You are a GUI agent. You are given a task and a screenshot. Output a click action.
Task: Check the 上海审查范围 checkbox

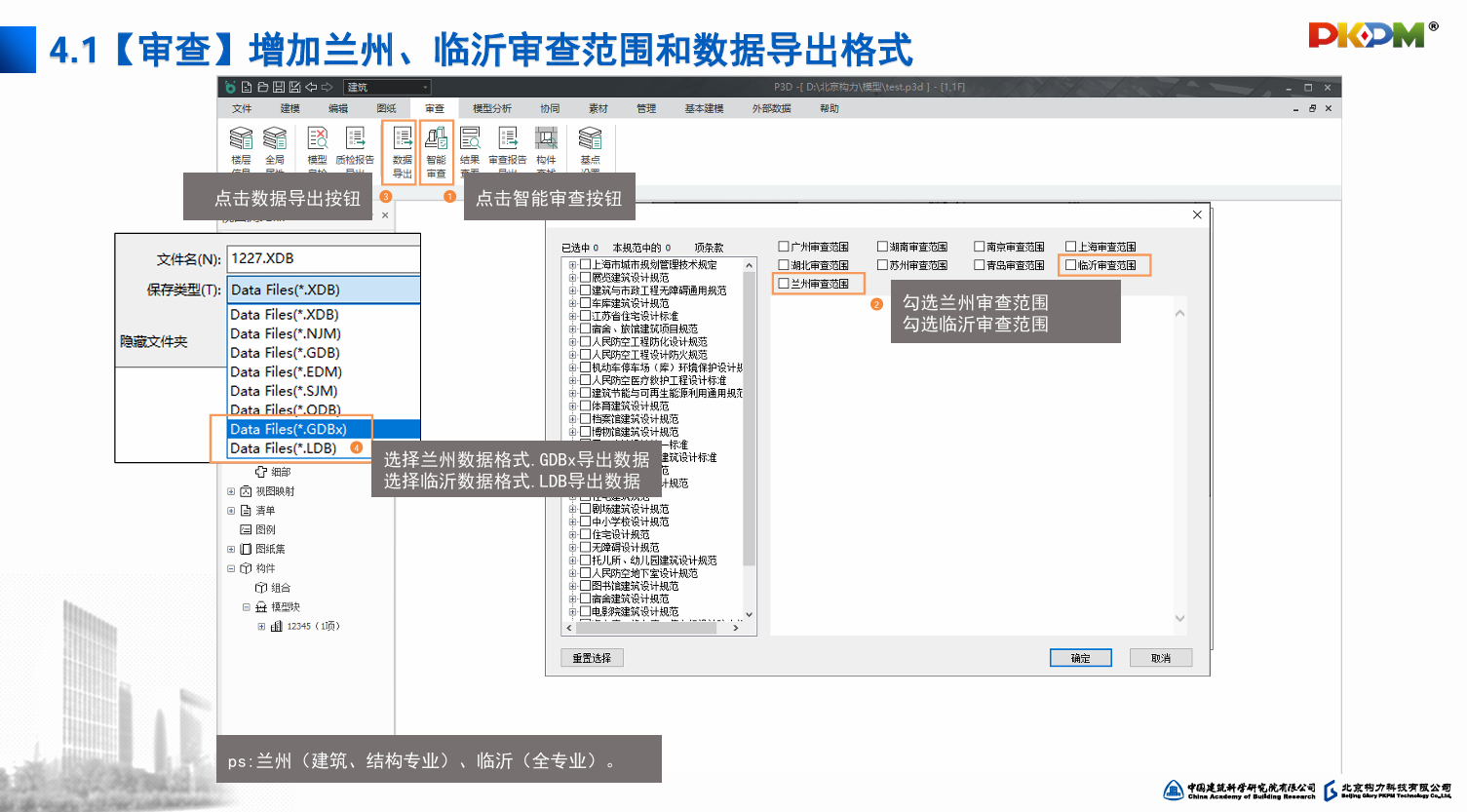(x=1071, y=247)
